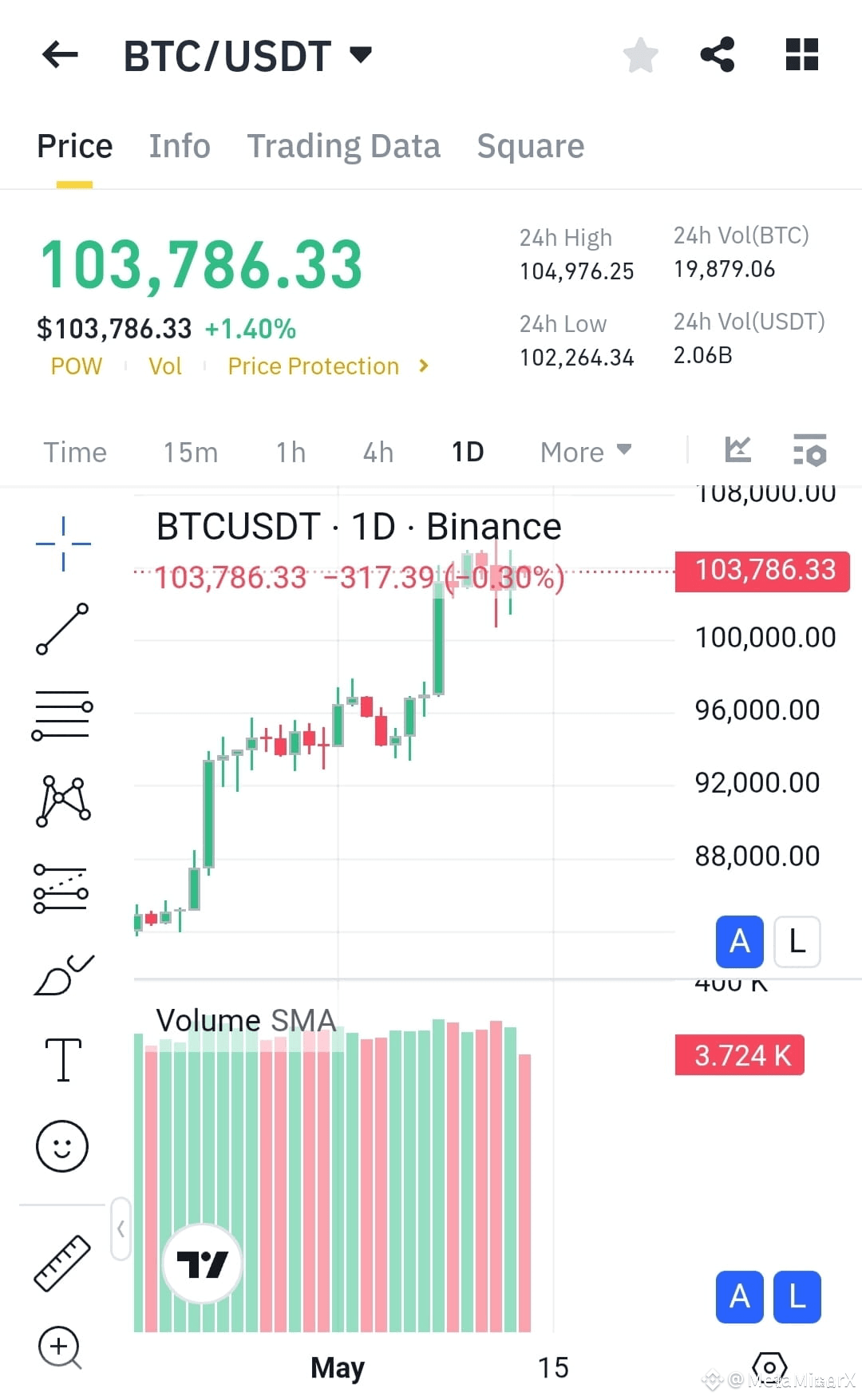This screenshot has width=862, height=1400.
Task: Click the 96,000.00 price axis label
Action: pos(757,710)
